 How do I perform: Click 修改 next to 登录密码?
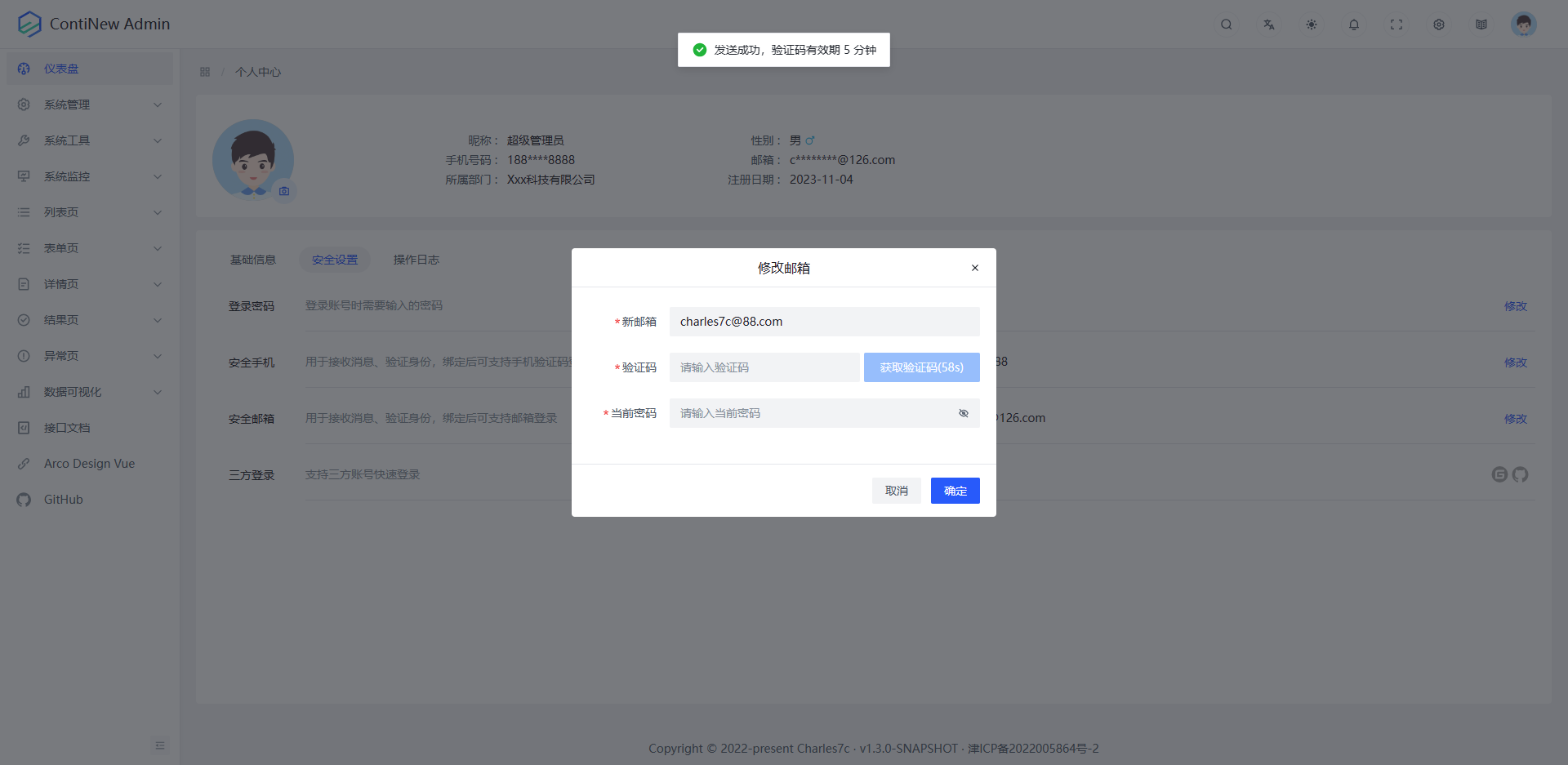(x=1515, y=306)
